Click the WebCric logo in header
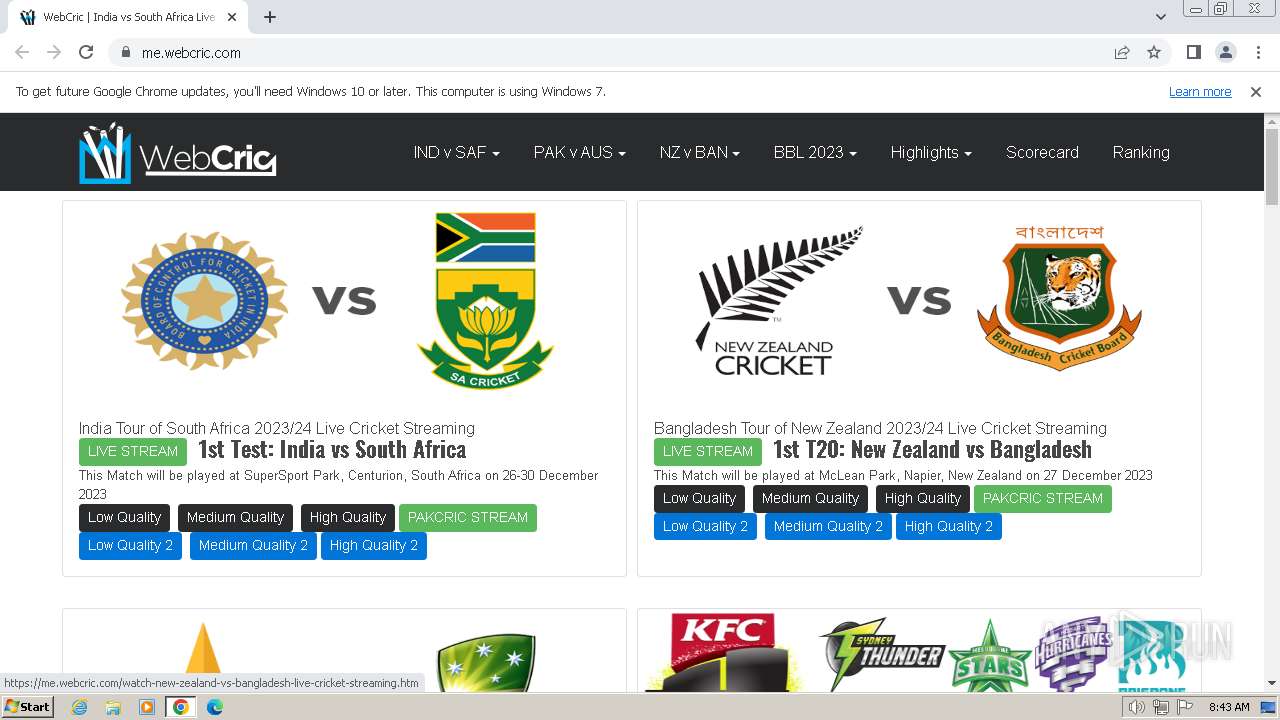The width and height of the screenshot is (1280, 720). coord(178,153)
